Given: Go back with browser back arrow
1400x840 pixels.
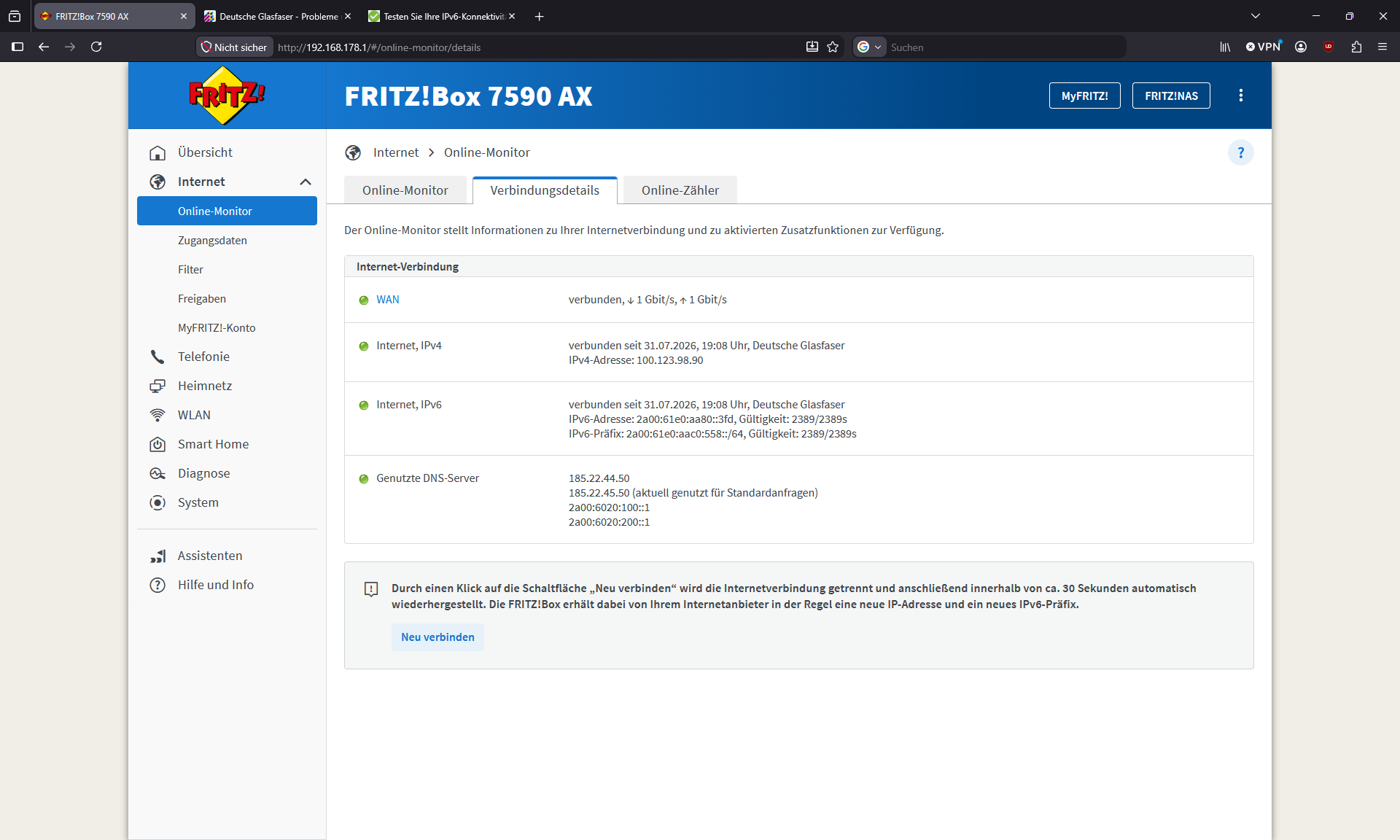Looking at the screenshot, I should (x=44, y=47).
